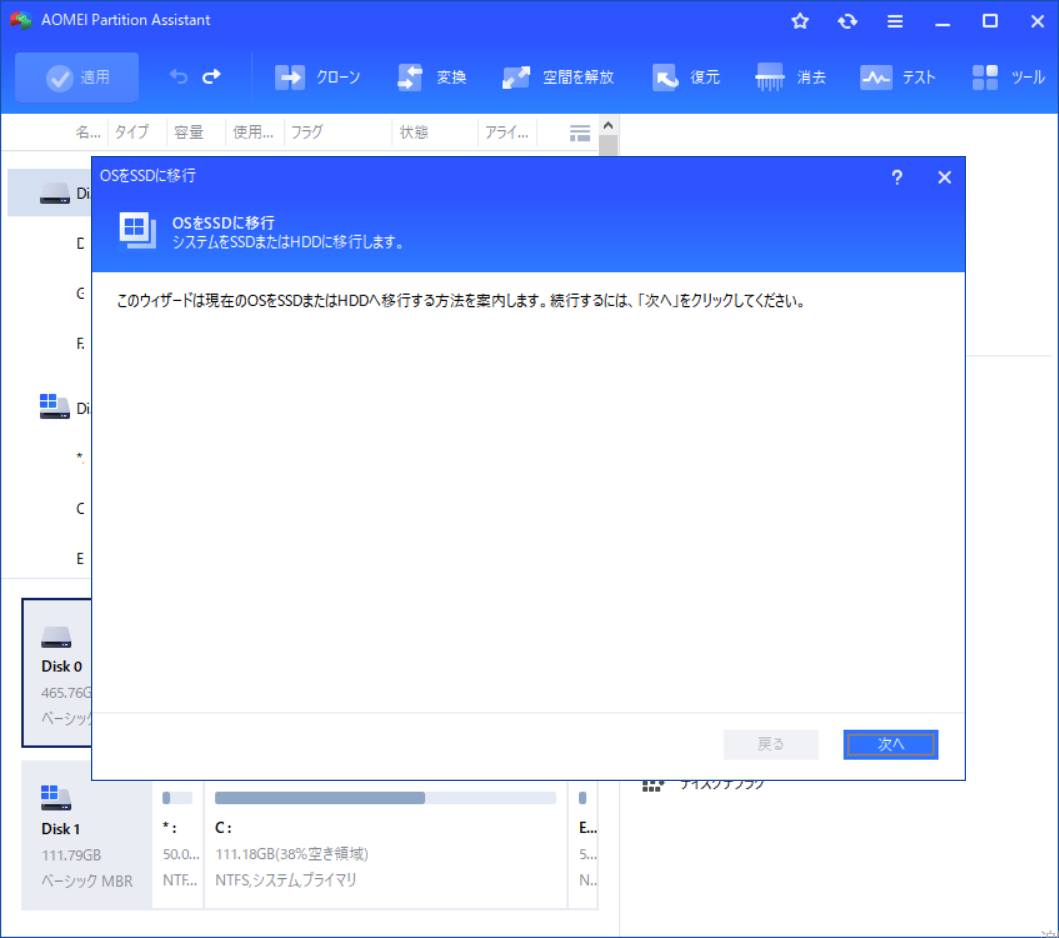This screenshot has height=938, width=1059.
Task: Click the タイプ column header
Action: [x=132, y=132]
